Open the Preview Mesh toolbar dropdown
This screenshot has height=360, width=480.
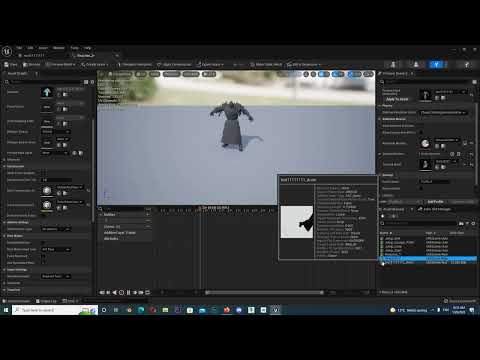tap(61, 65)
